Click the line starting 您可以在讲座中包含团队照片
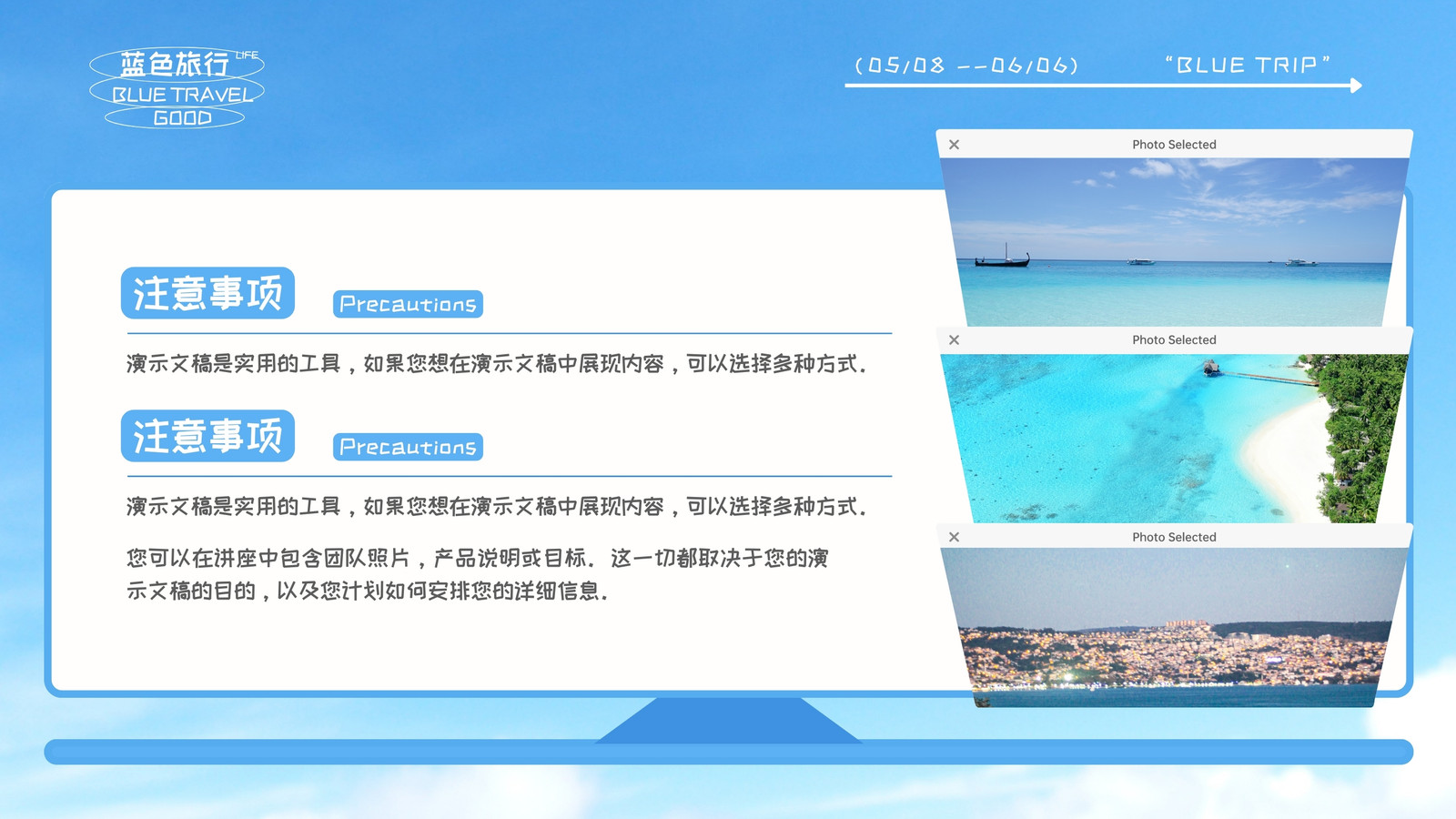This screenshot has width=1456, height=819. (478, 558)
